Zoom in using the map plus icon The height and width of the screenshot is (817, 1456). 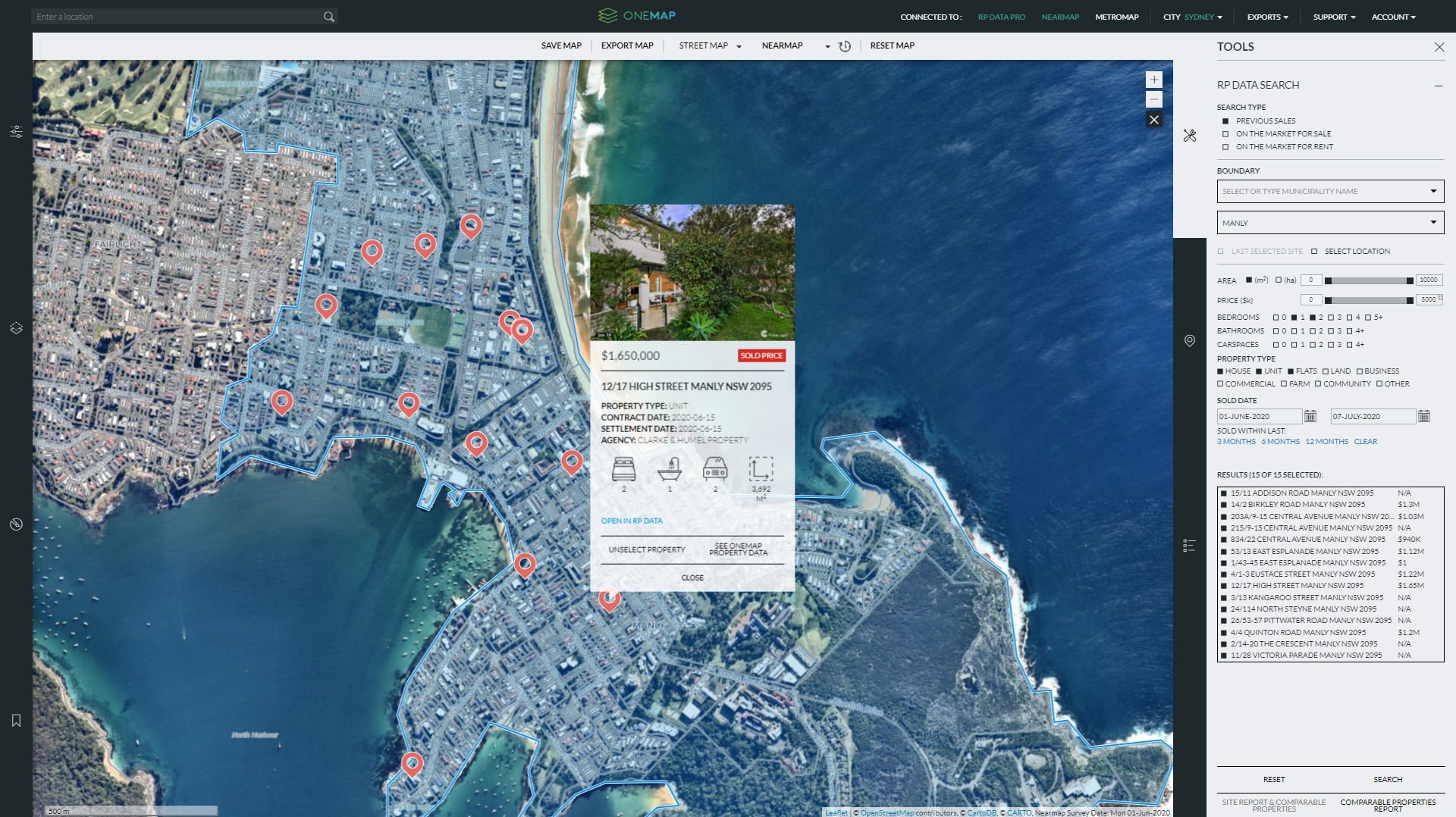[x=1153, y=79]
